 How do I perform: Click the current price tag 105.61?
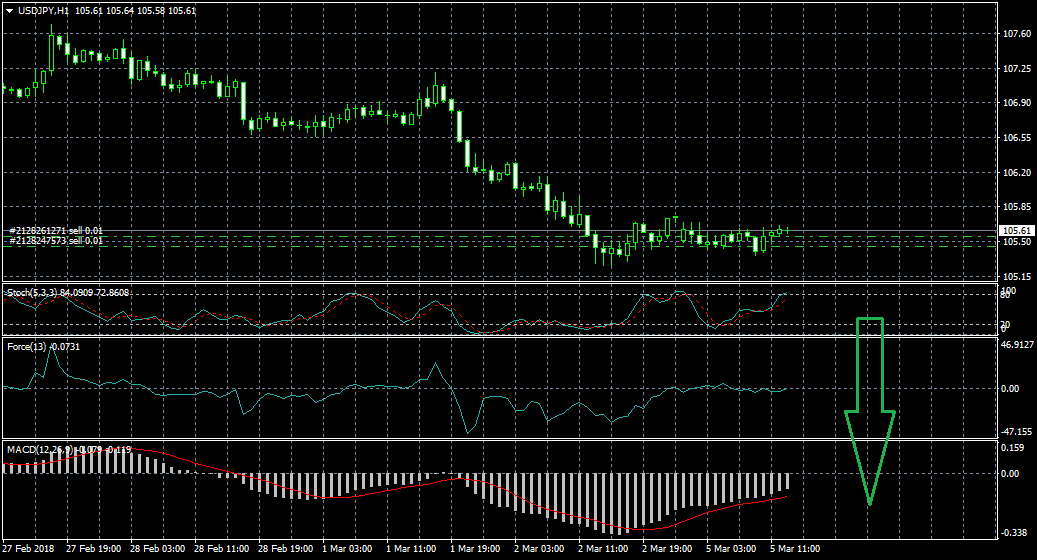[x=1015, y=231]
